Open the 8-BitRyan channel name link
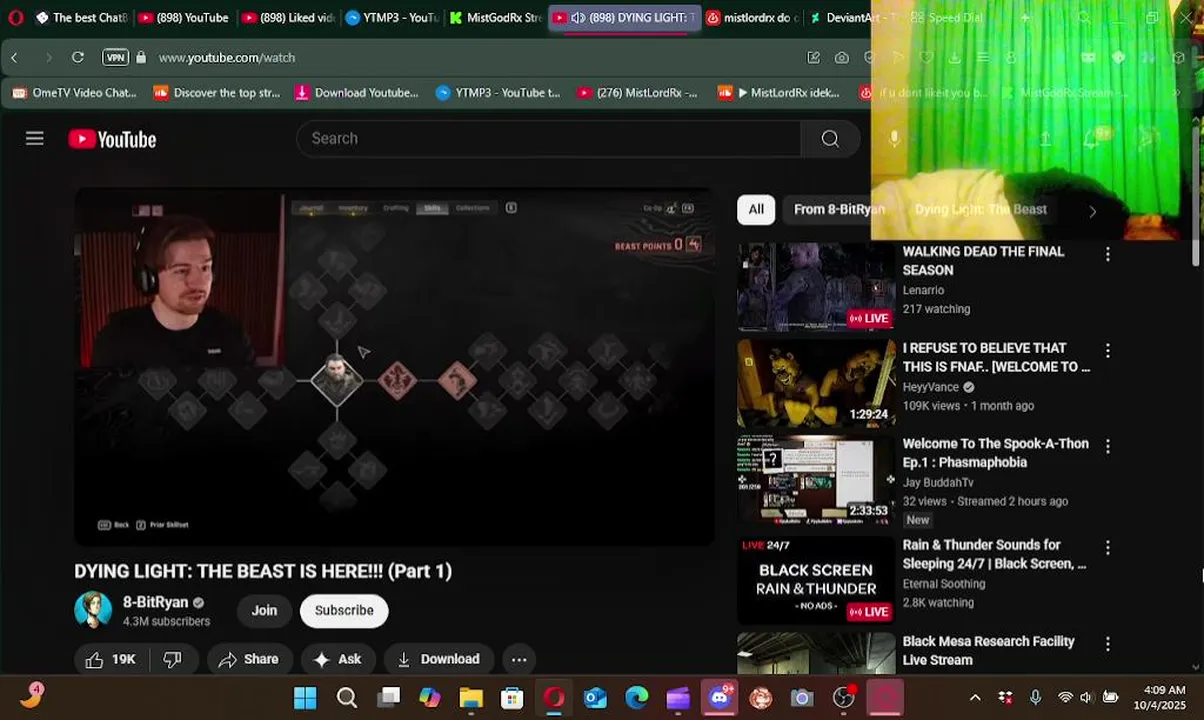 coord(155,602)
